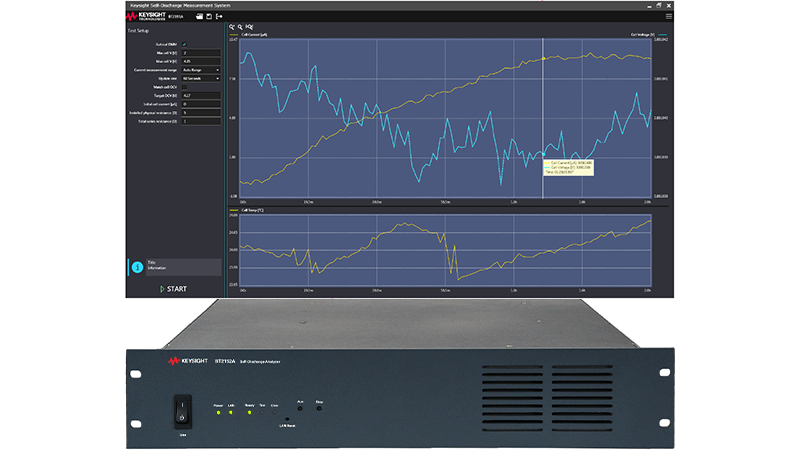Close the Self-Discharge Measurement System window
800x450 pixels.
coord(669,6)
